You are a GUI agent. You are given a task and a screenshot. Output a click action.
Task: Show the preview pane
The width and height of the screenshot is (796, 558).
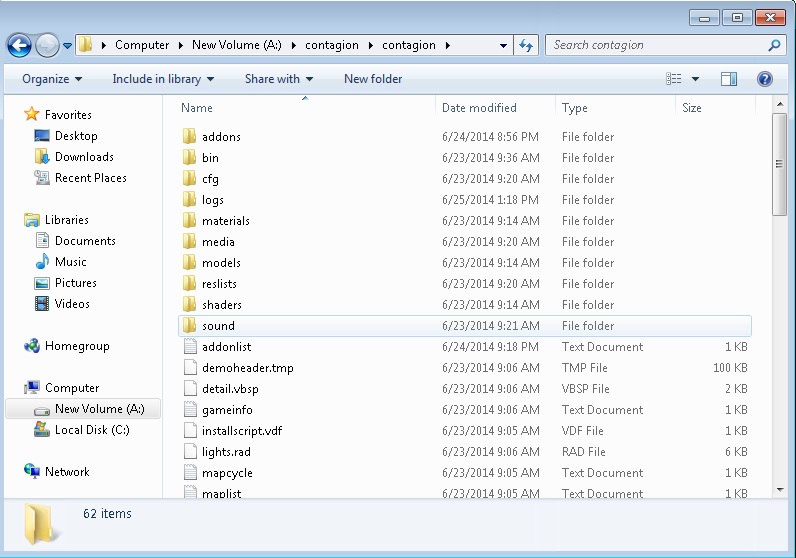[x=729, y=79]
